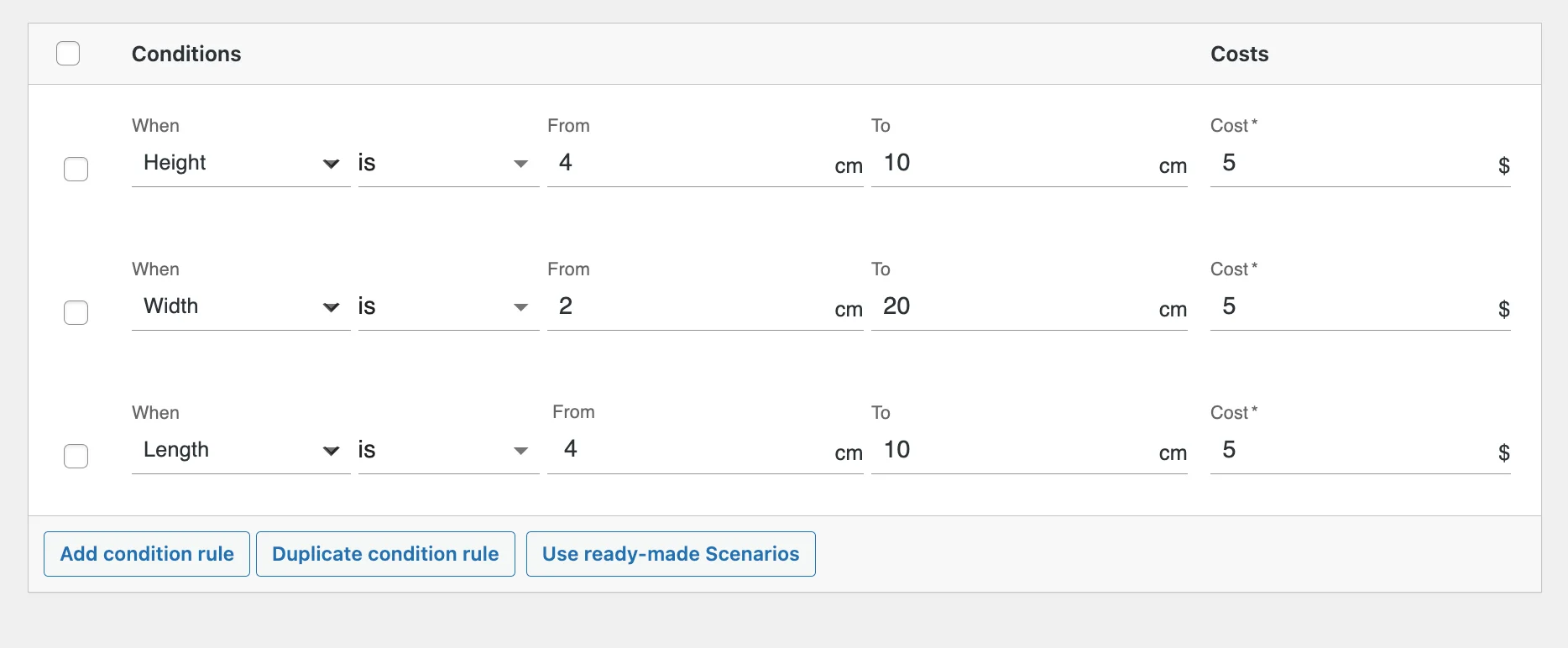The image size is (1568, 648).
Task: Tick the select-all checkbox beside Conditions
Action: (68, 54)
